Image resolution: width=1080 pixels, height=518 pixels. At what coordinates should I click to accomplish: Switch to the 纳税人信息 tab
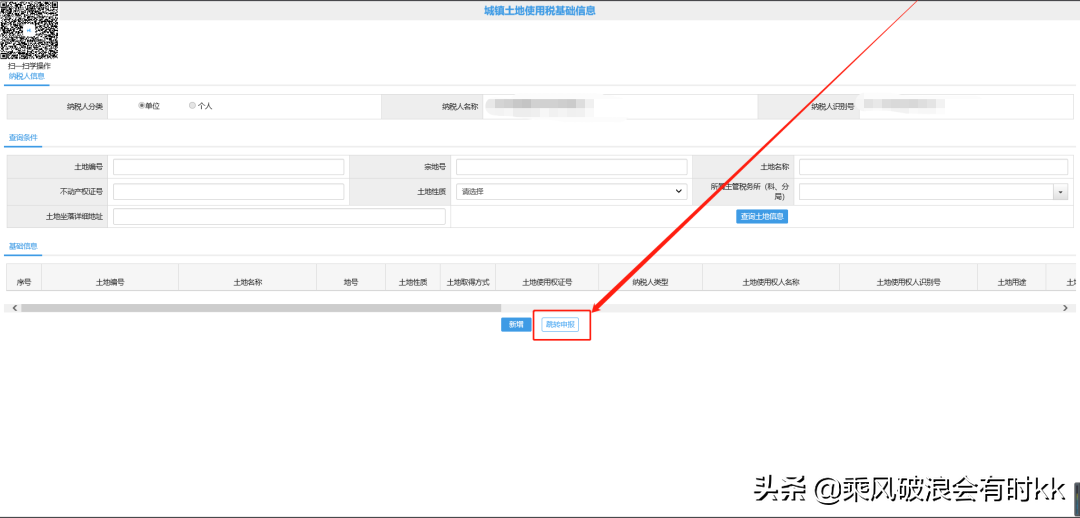point(26,76)
